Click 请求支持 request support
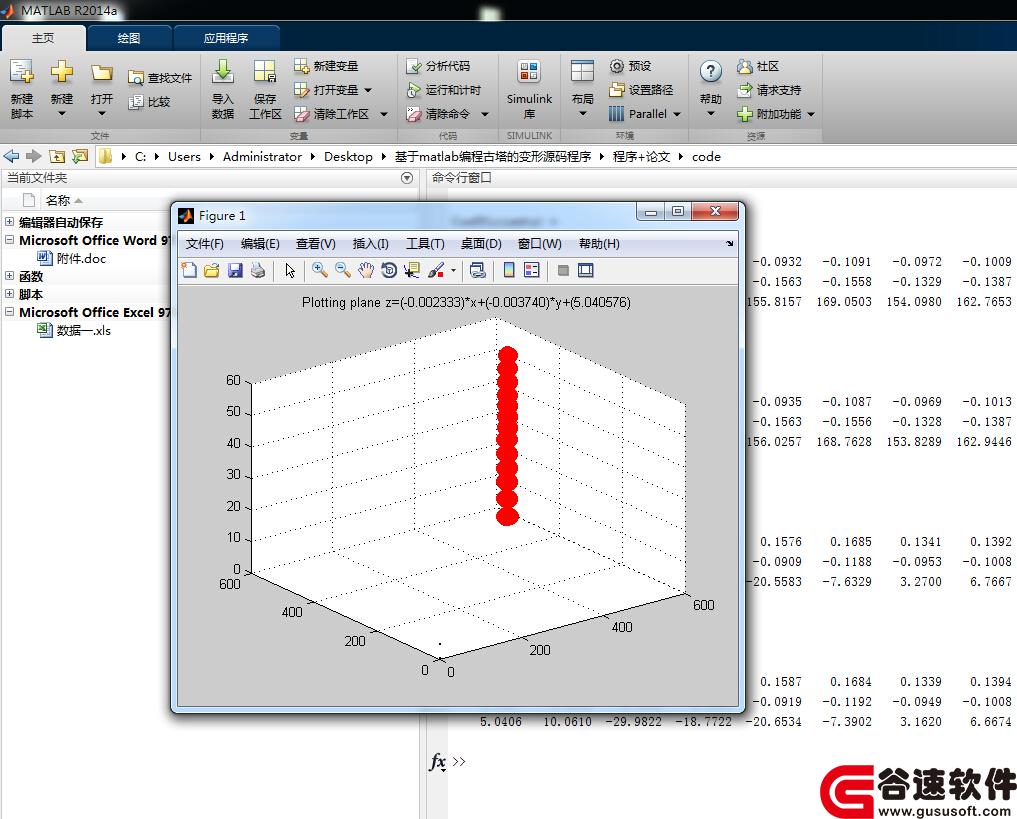Image resolution: width=1017 pixels, height=819 pixels. tap(769, 90)
